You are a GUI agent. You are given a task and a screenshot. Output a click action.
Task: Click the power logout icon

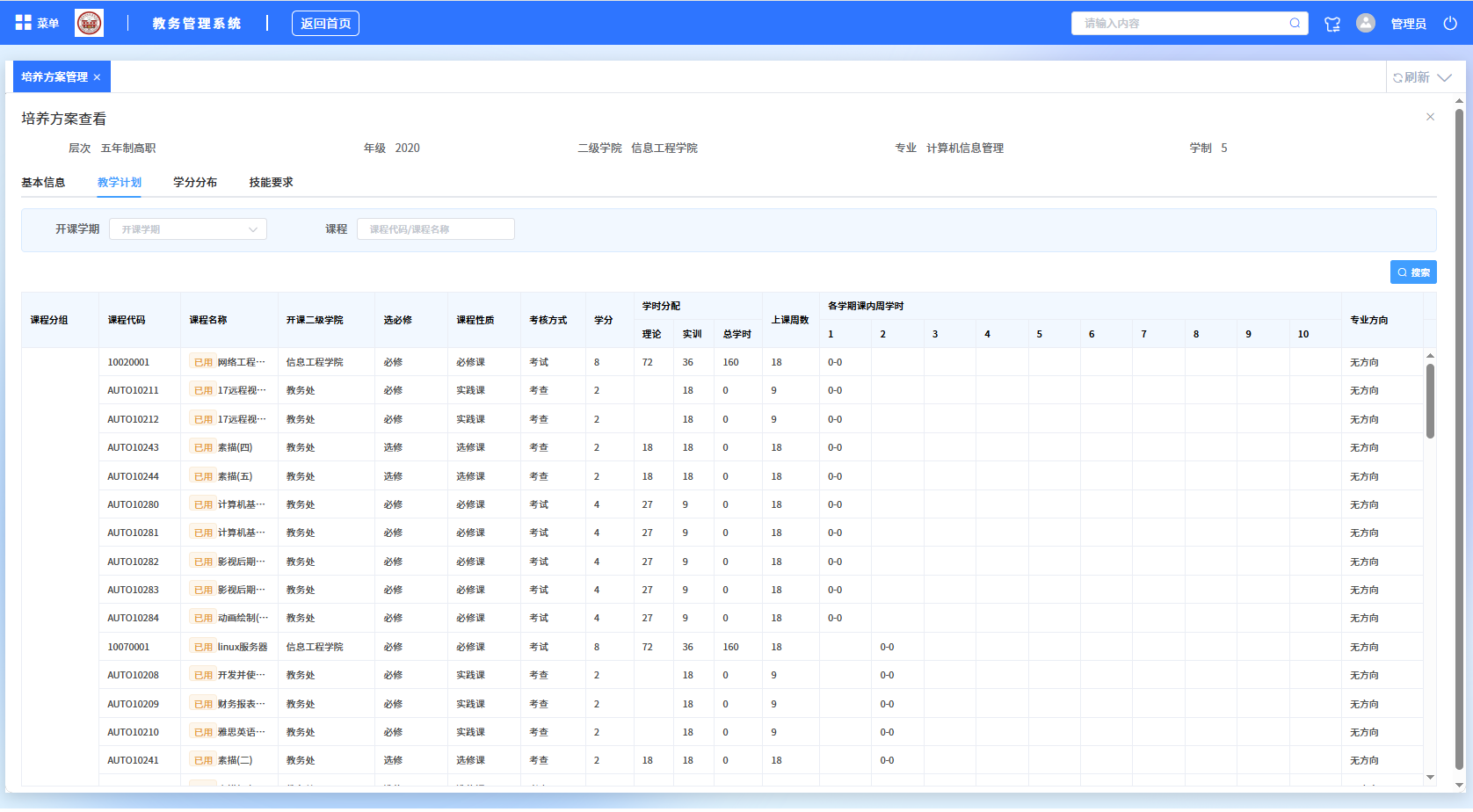[1450, 23]
